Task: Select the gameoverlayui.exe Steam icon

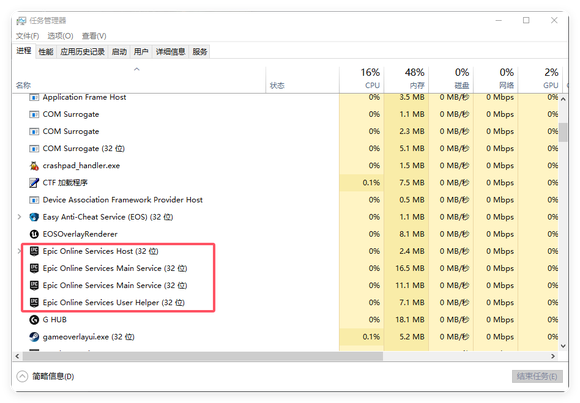Action: pyautogui.click(x=34, y=337)
